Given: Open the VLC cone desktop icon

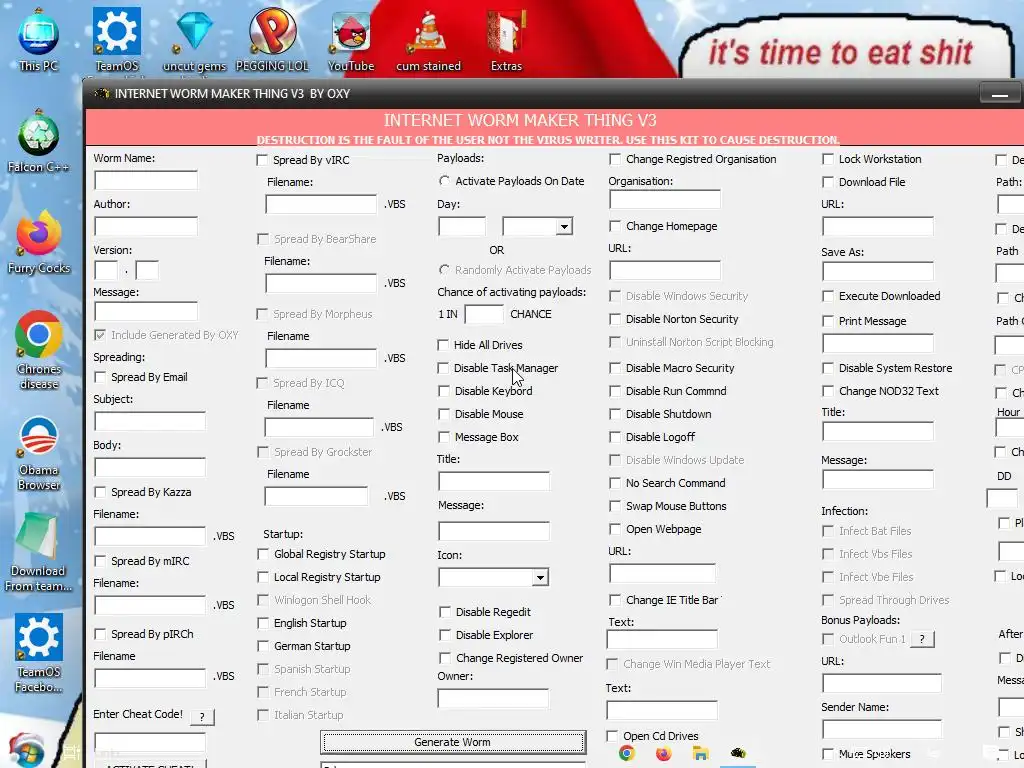Looking at the screenshot, I should tap(428, 39).
